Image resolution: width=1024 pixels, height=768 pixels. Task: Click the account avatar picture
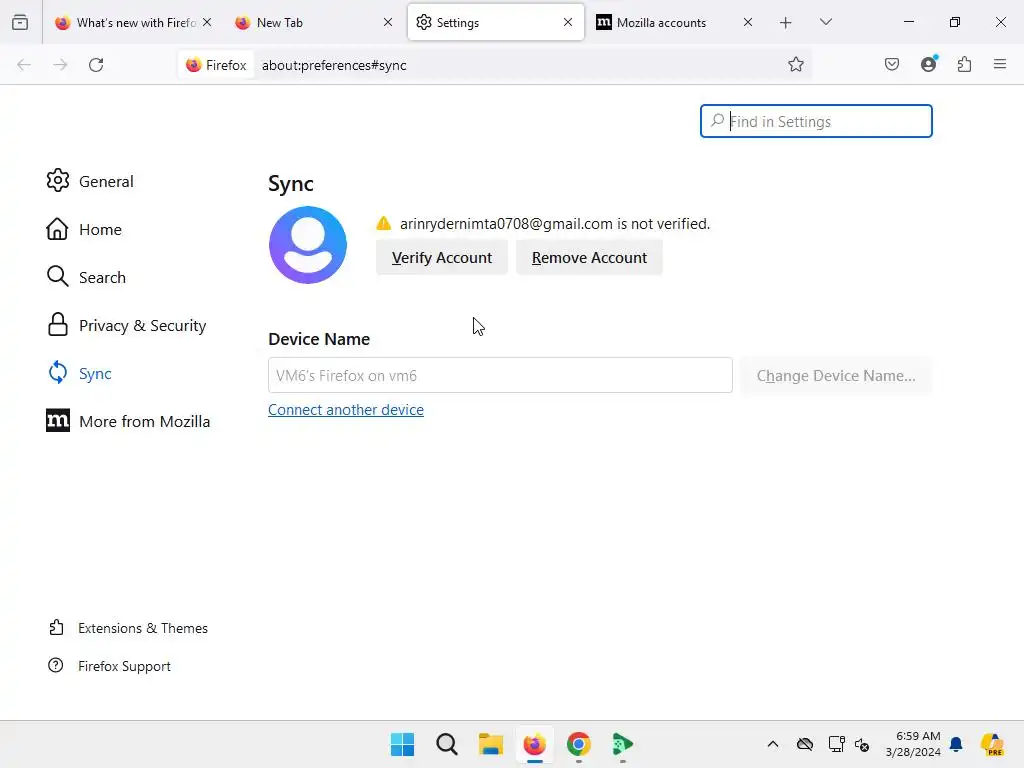308,245
